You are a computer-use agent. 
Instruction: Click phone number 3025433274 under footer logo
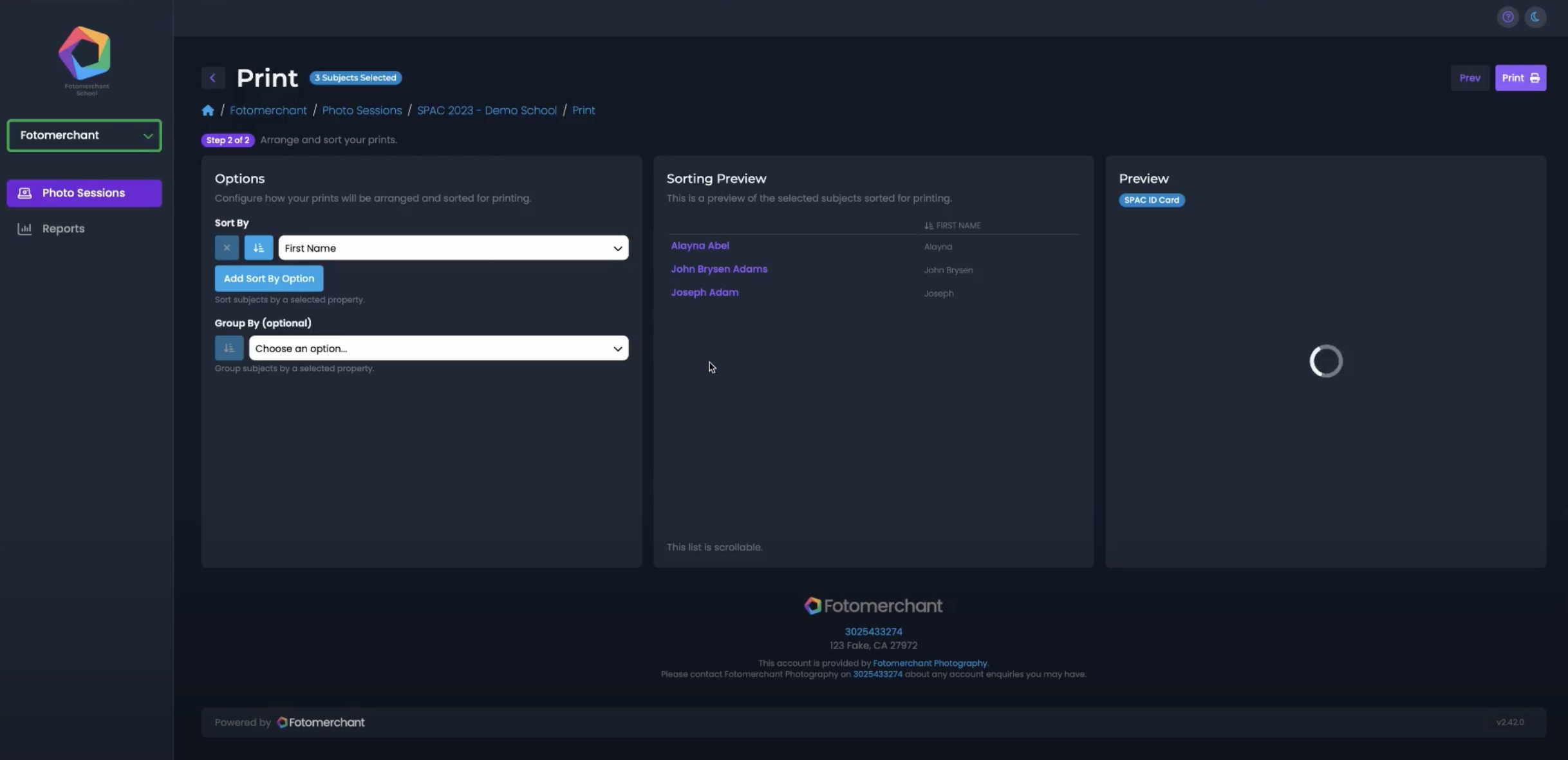point(873,632)
